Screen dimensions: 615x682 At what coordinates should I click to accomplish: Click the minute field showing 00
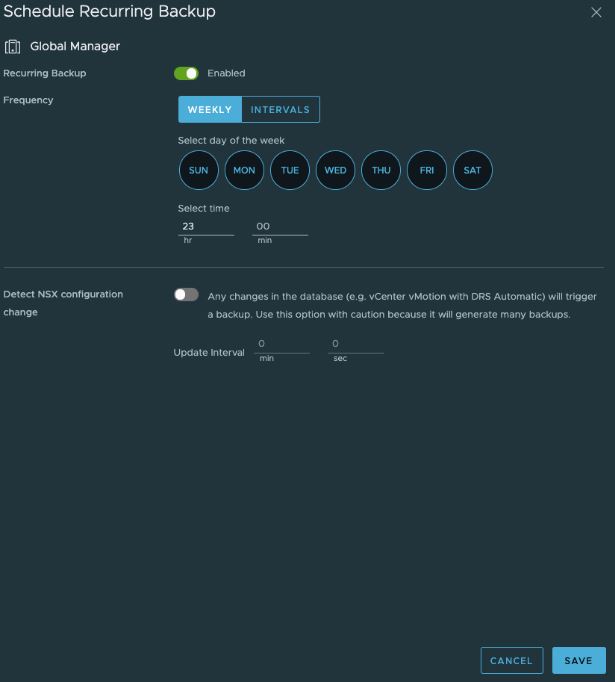(279, 227)
